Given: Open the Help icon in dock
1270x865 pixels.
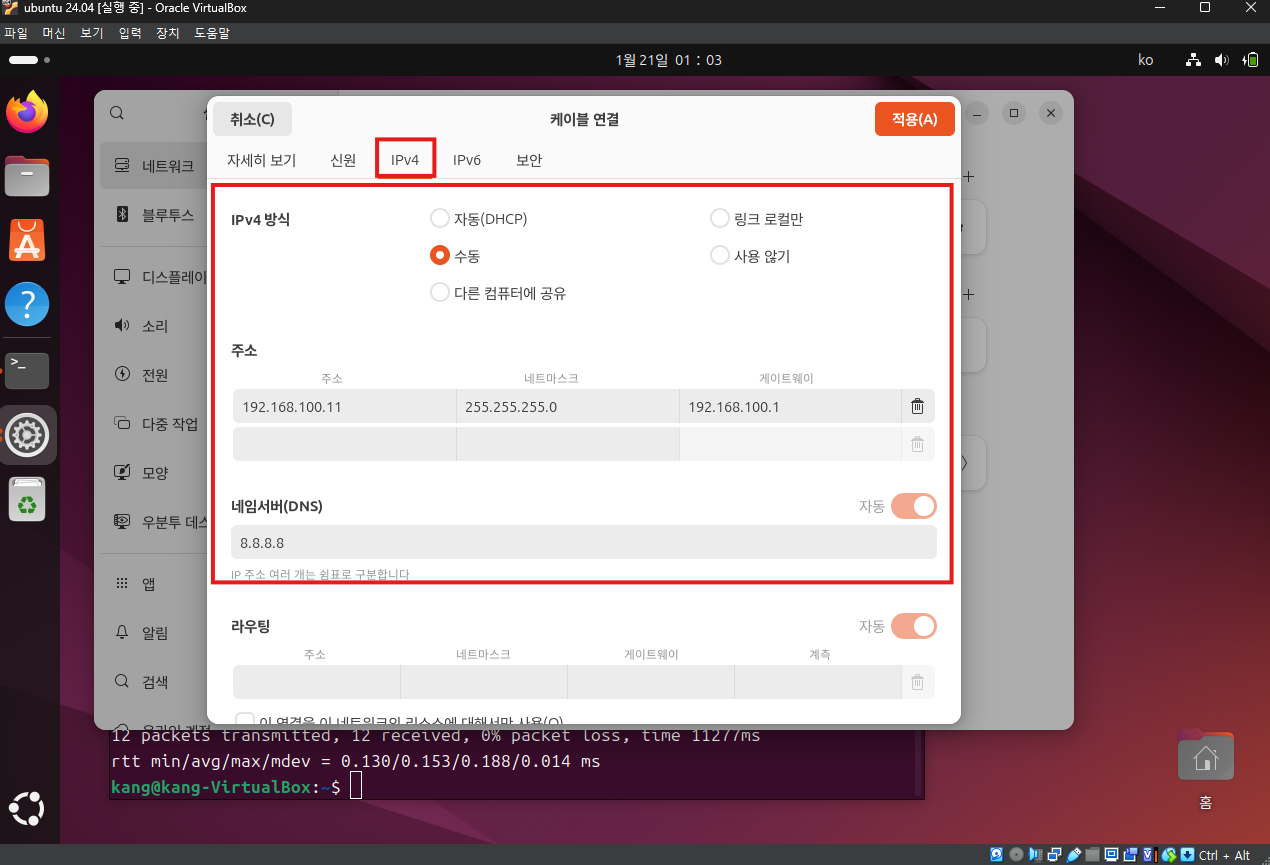Looking at the screenshot, I should coord(27,304).
